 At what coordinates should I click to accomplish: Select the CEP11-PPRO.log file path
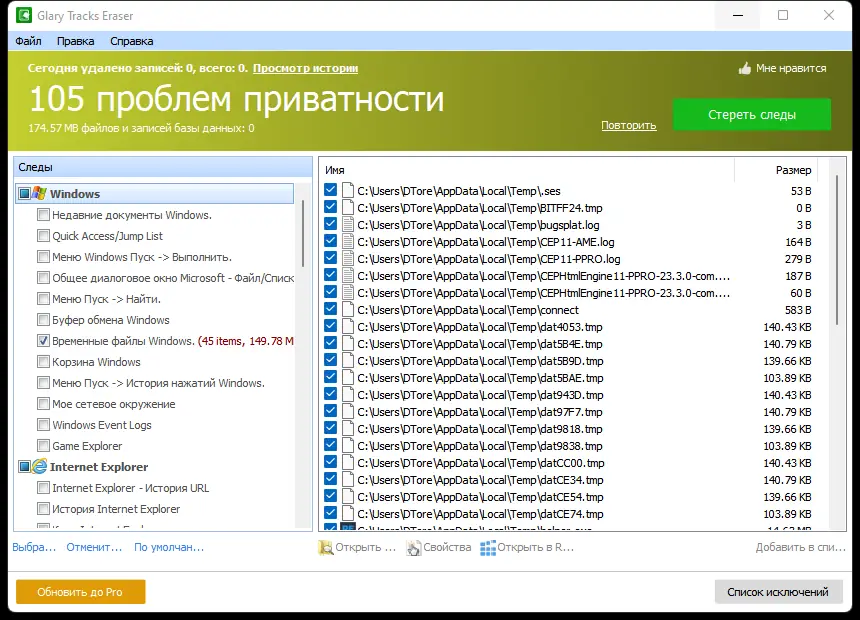click(489, 259)
